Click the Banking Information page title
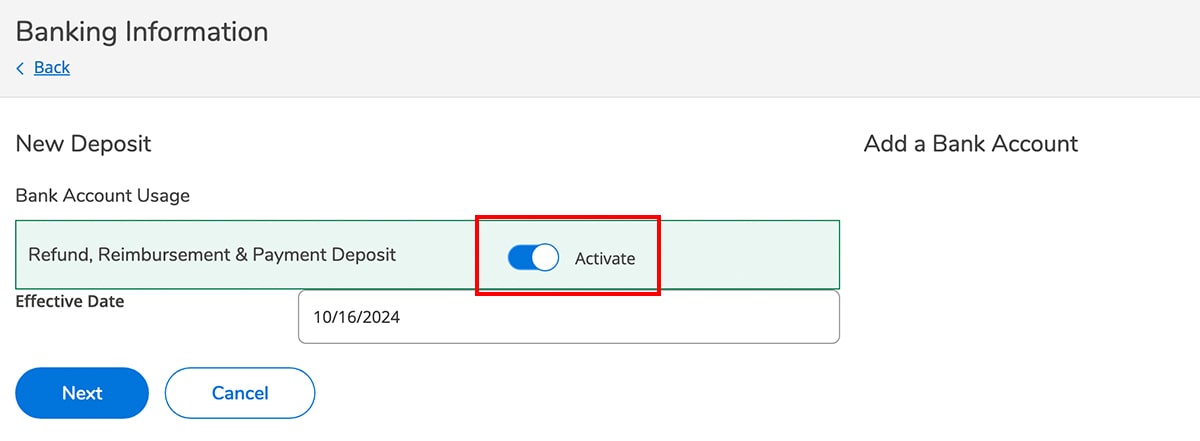 click(142, 31)
